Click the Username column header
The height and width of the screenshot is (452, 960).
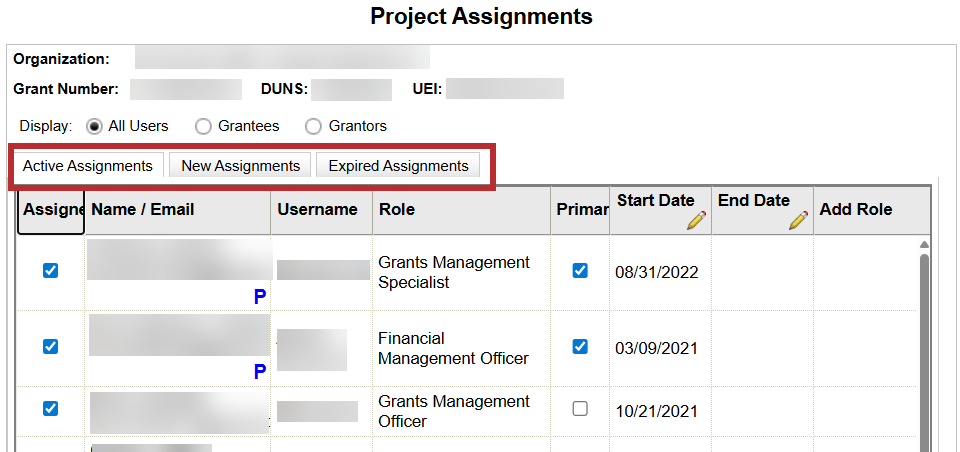click(317, 210)
